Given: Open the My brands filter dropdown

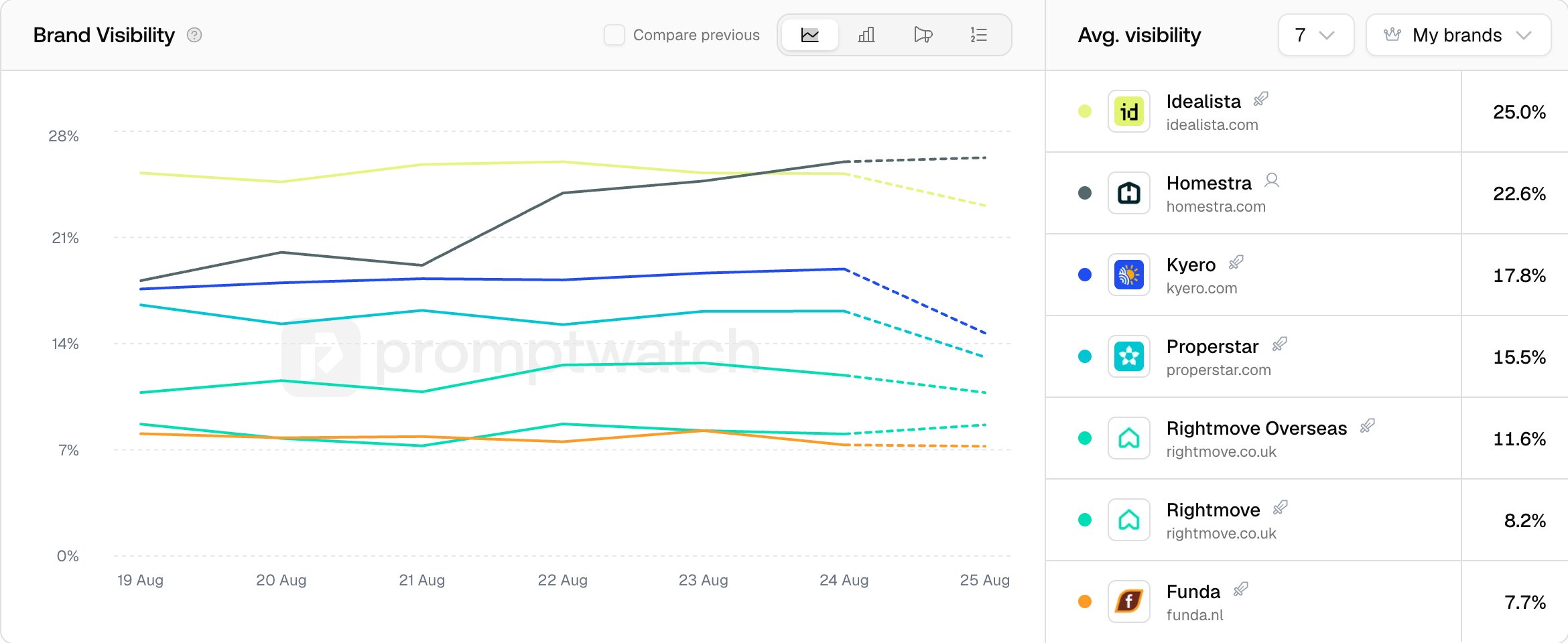Looking at the screenshot, I should tap(1458, 35).
